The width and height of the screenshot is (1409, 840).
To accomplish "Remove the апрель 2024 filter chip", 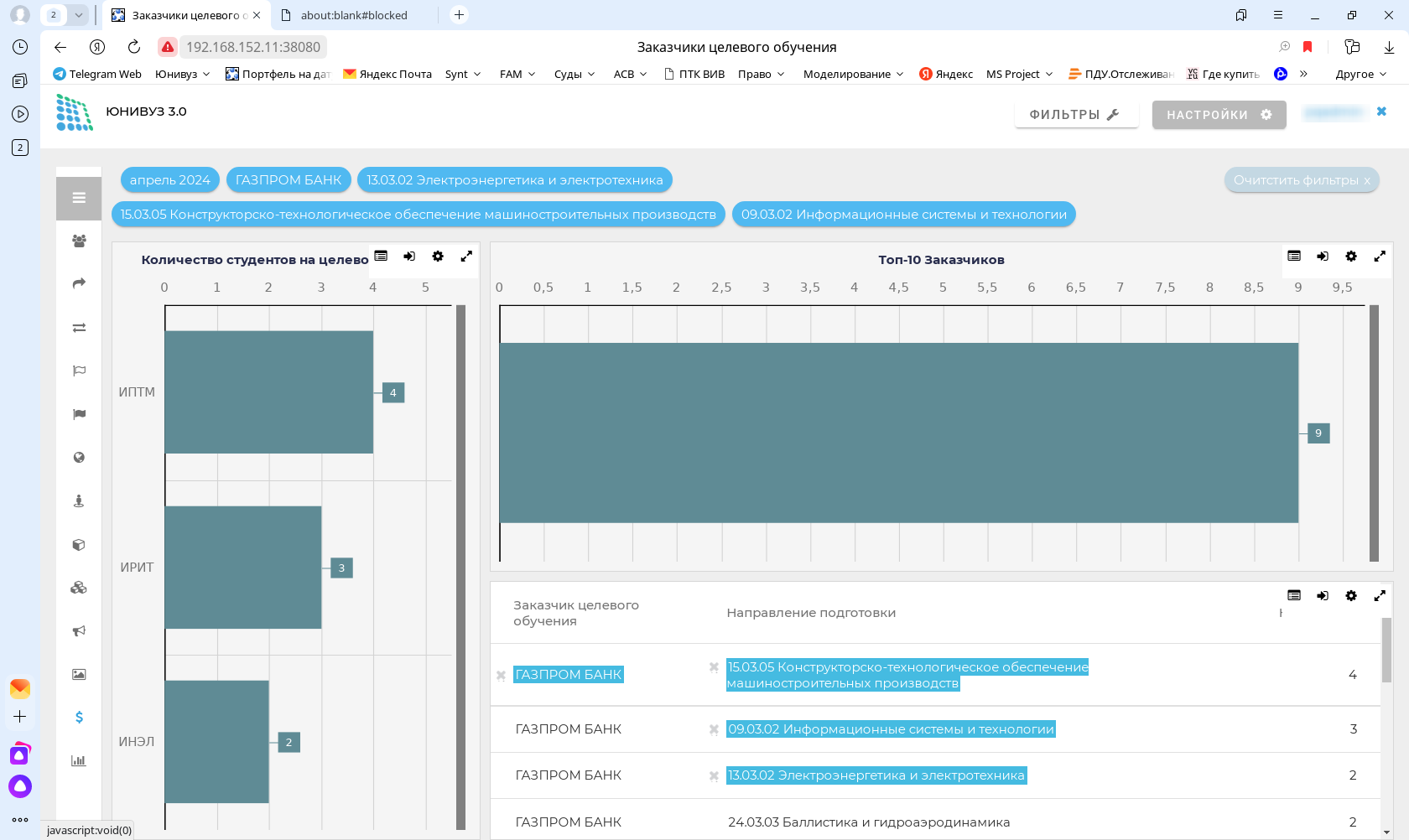I will pos(170,180).
